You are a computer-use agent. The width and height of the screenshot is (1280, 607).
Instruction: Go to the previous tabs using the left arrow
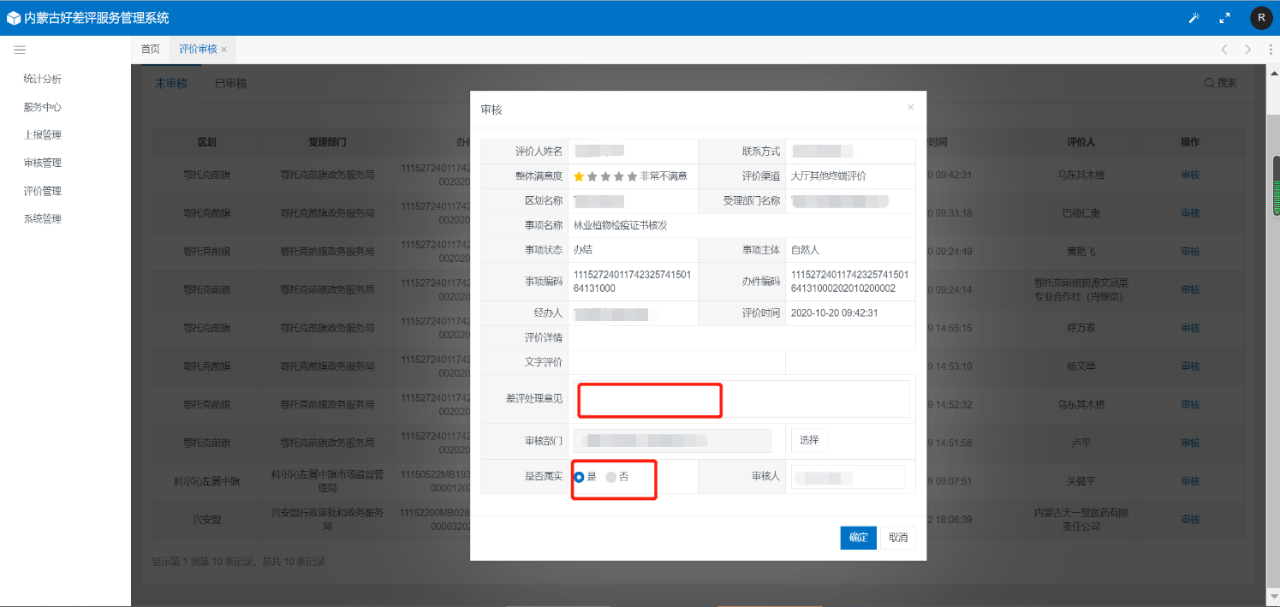[1224, 49]
